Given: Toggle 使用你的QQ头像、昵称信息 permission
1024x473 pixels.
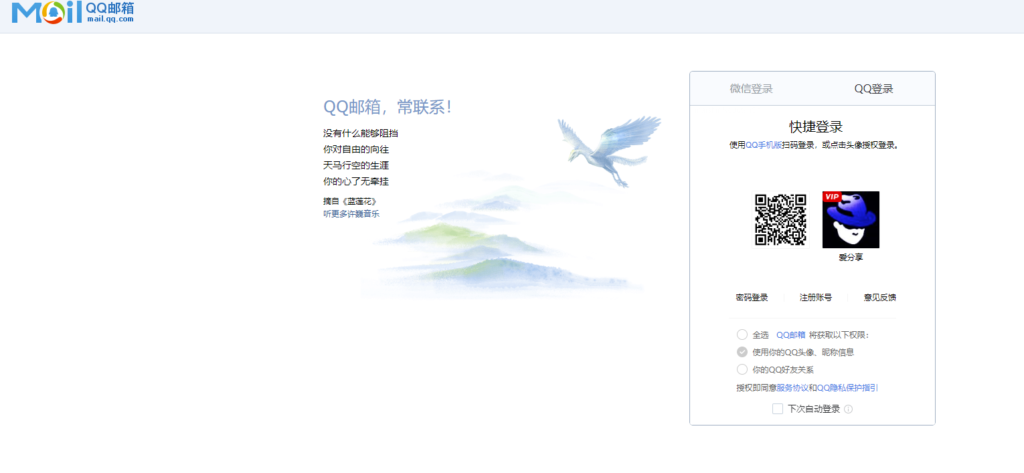Looking at the screenshot, I should [x=742, y=351].
